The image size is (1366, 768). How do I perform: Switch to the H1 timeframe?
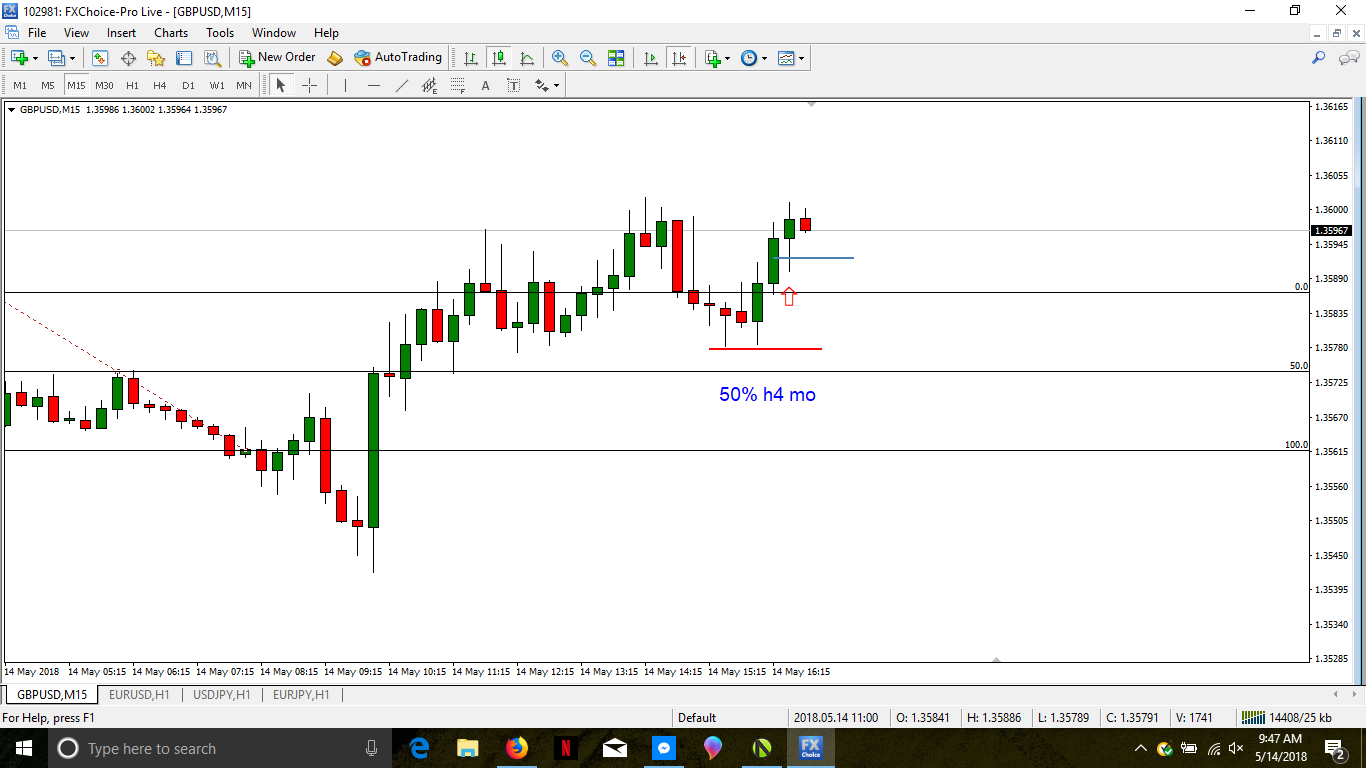point(132,86)
